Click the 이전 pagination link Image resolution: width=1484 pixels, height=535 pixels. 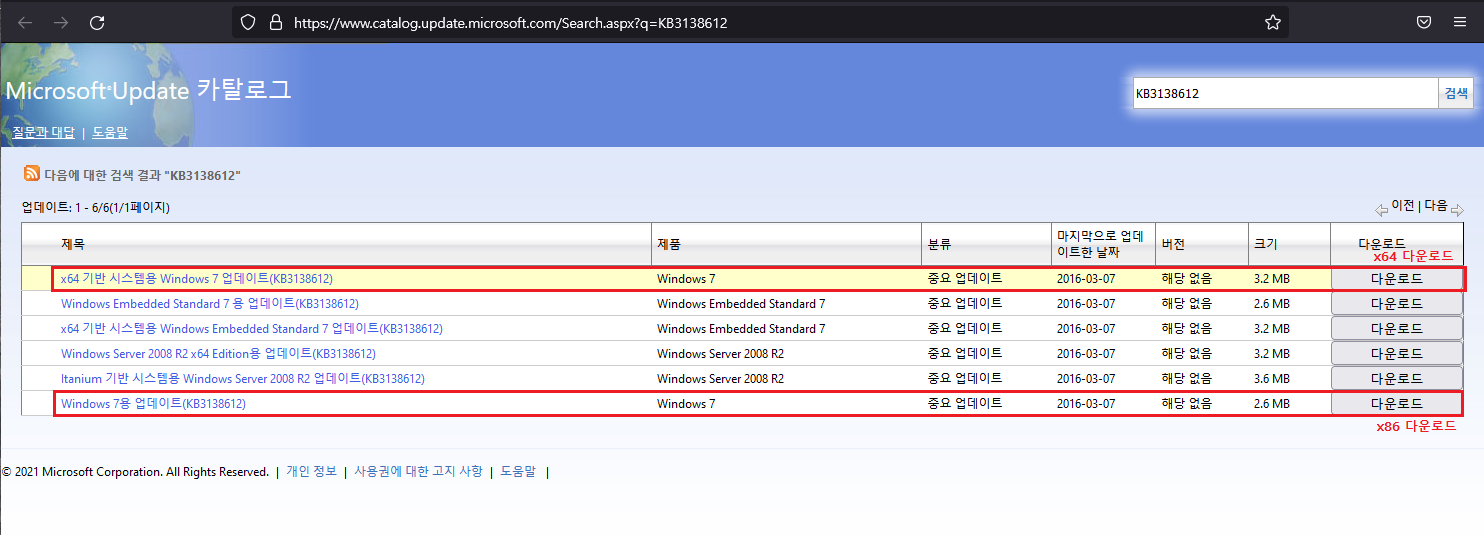point(1402,205)
